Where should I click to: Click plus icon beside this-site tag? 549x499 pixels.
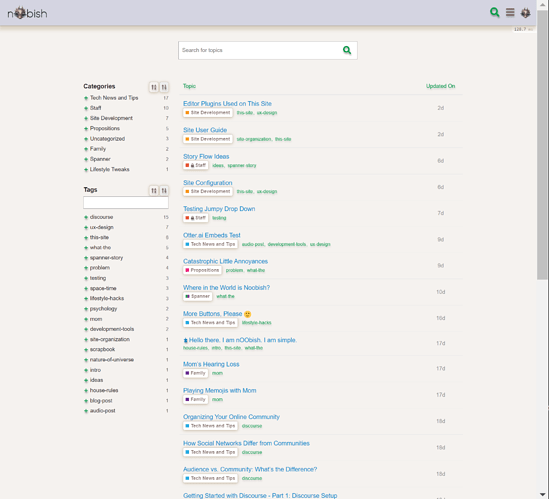click(x=86, y=237)
